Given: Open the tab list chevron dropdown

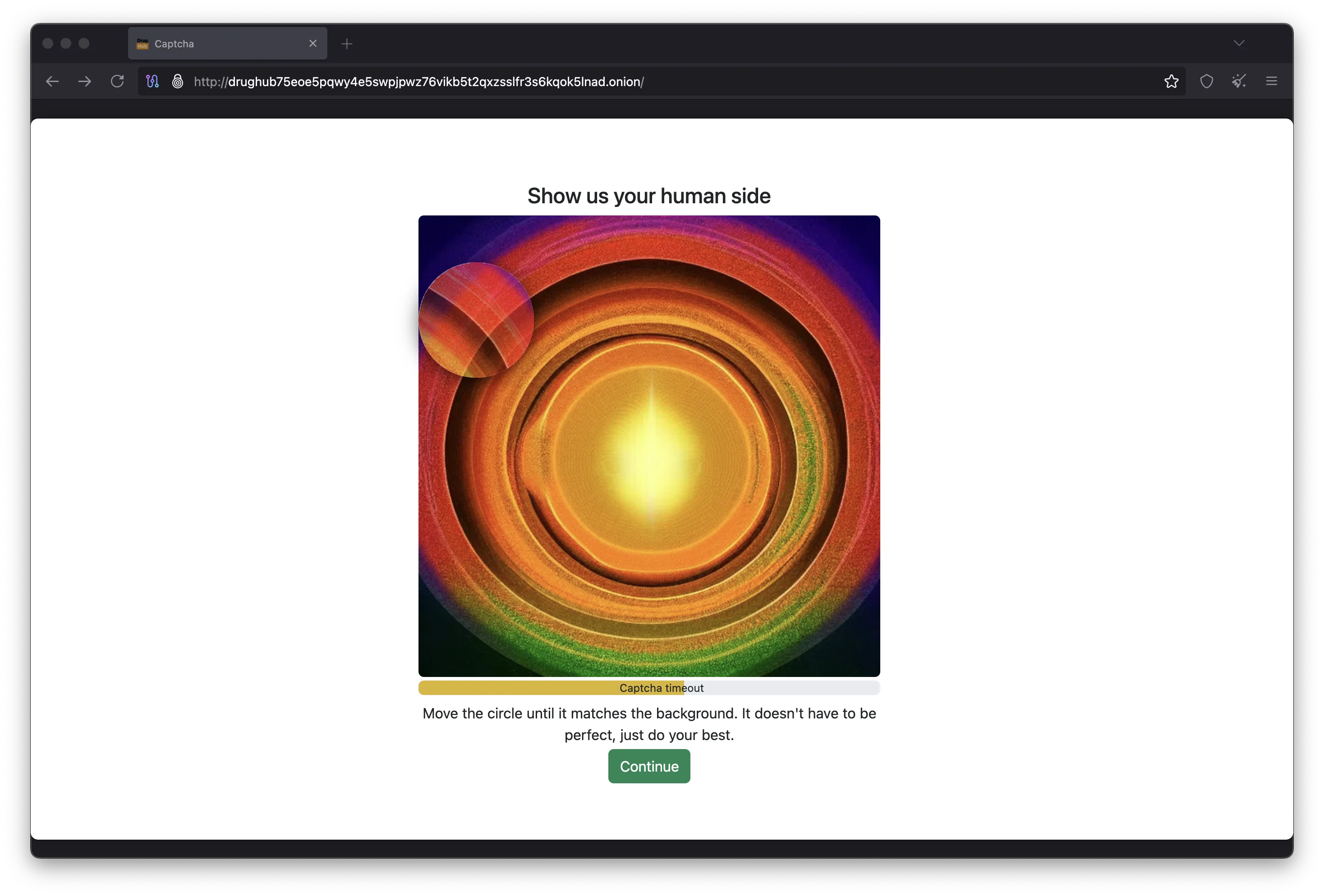Looking at the screenshot, I should click(1238, 43).
